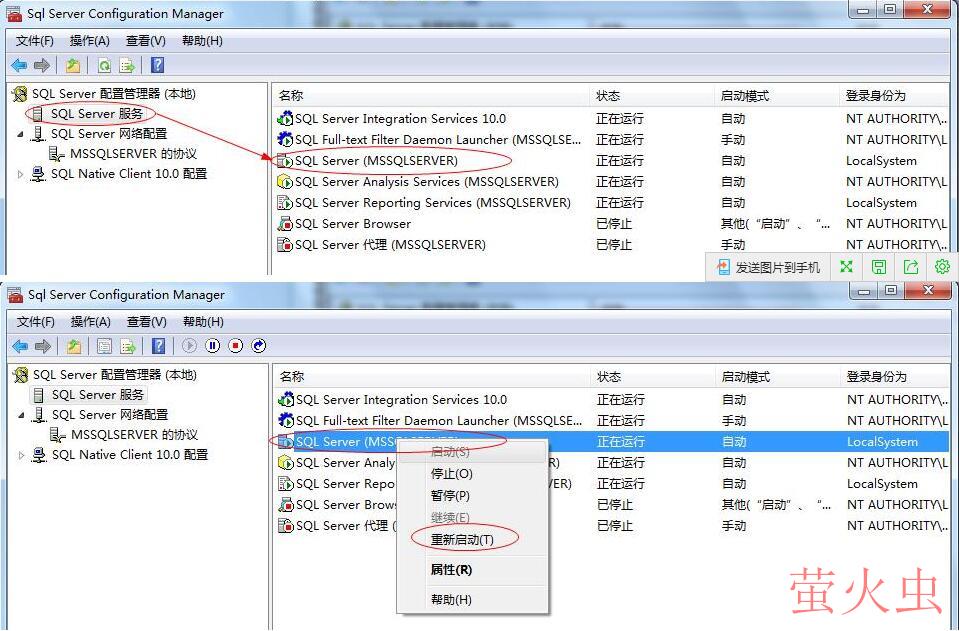Viewport: 959px width, 631px height.
Task: Select MSSQLSERVER 的协议 in the top window tree
Action: pos(133,153)
